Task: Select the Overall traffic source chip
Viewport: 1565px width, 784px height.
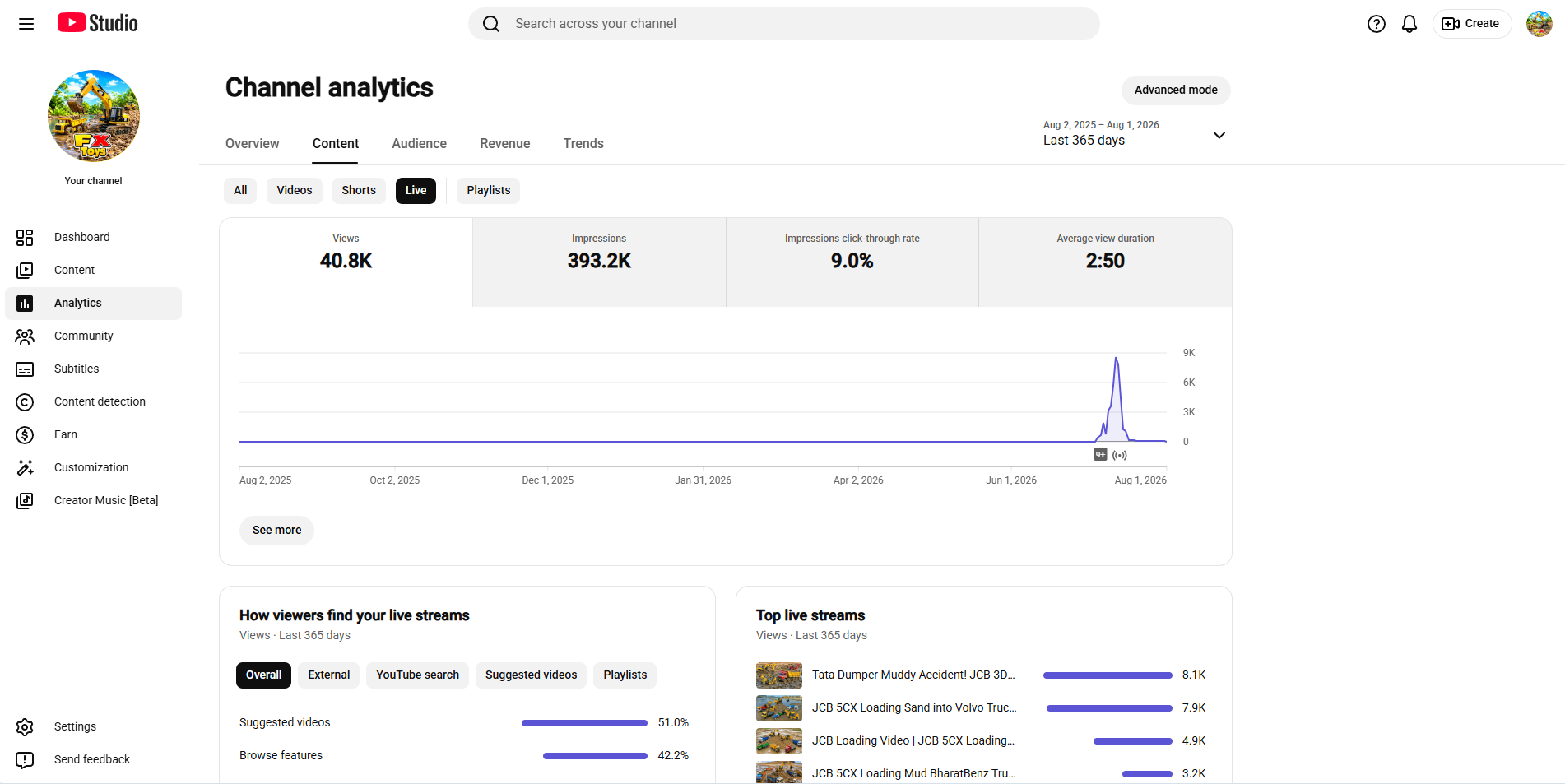Action: pyautogui.click(x=264, y=675)
